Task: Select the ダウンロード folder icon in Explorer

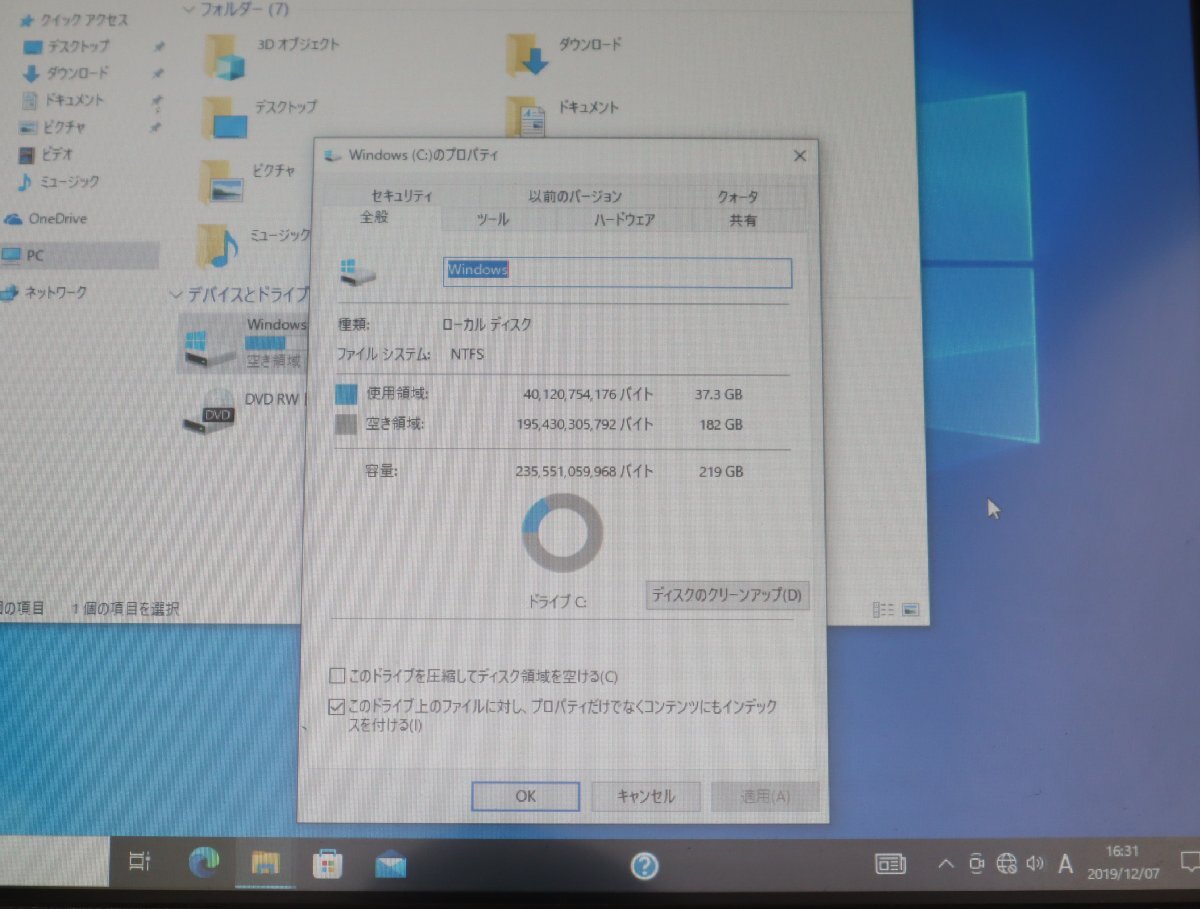Action: [x=529, y=53]
